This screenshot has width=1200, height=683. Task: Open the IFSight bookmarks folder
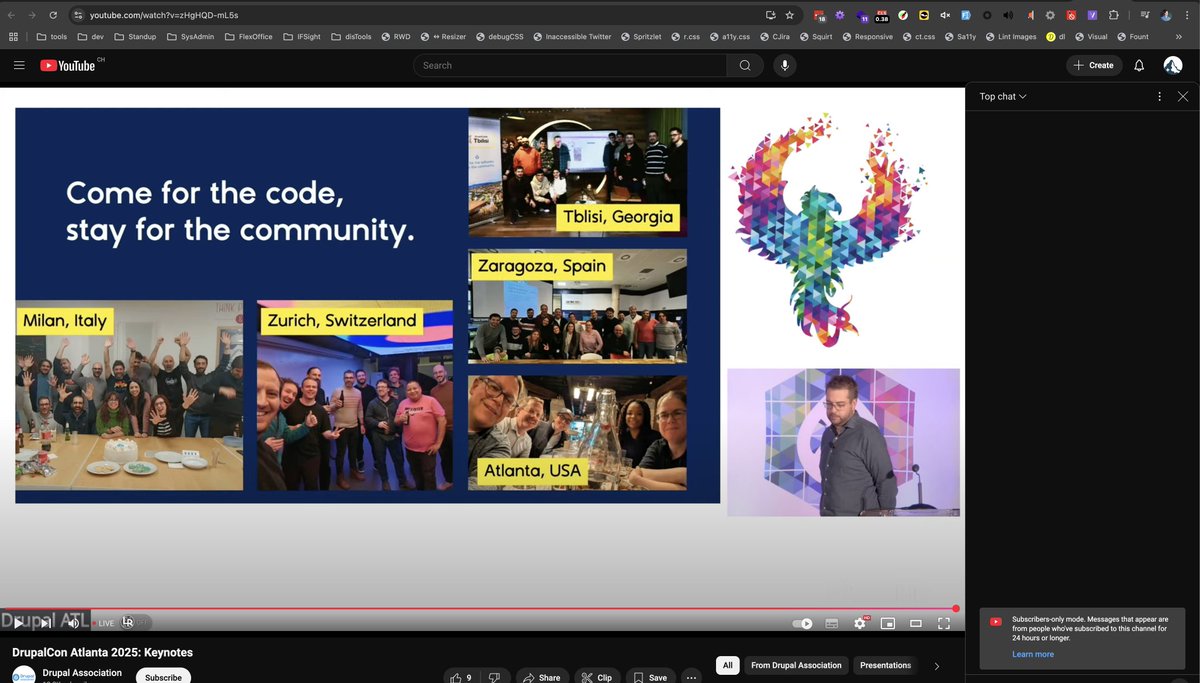click(x=302, y=37)
